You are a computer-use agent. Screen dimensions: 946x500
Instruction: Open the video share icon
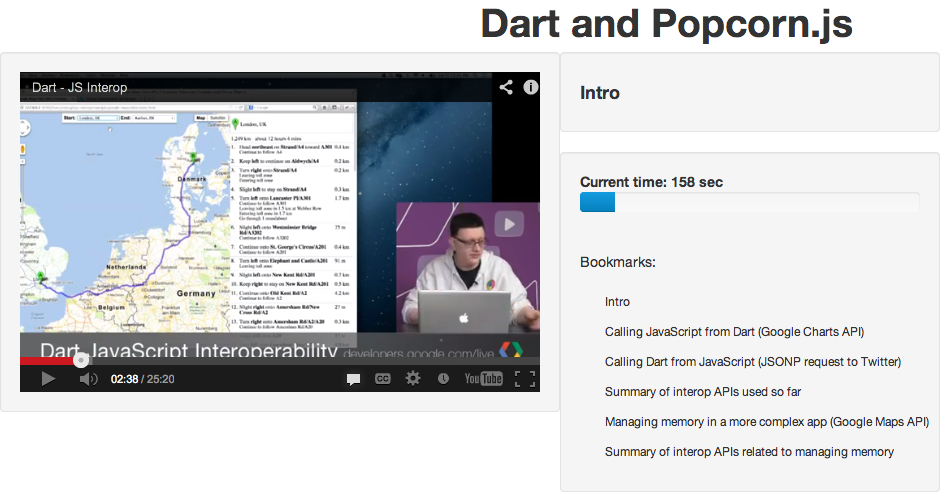tap(506, 87)
